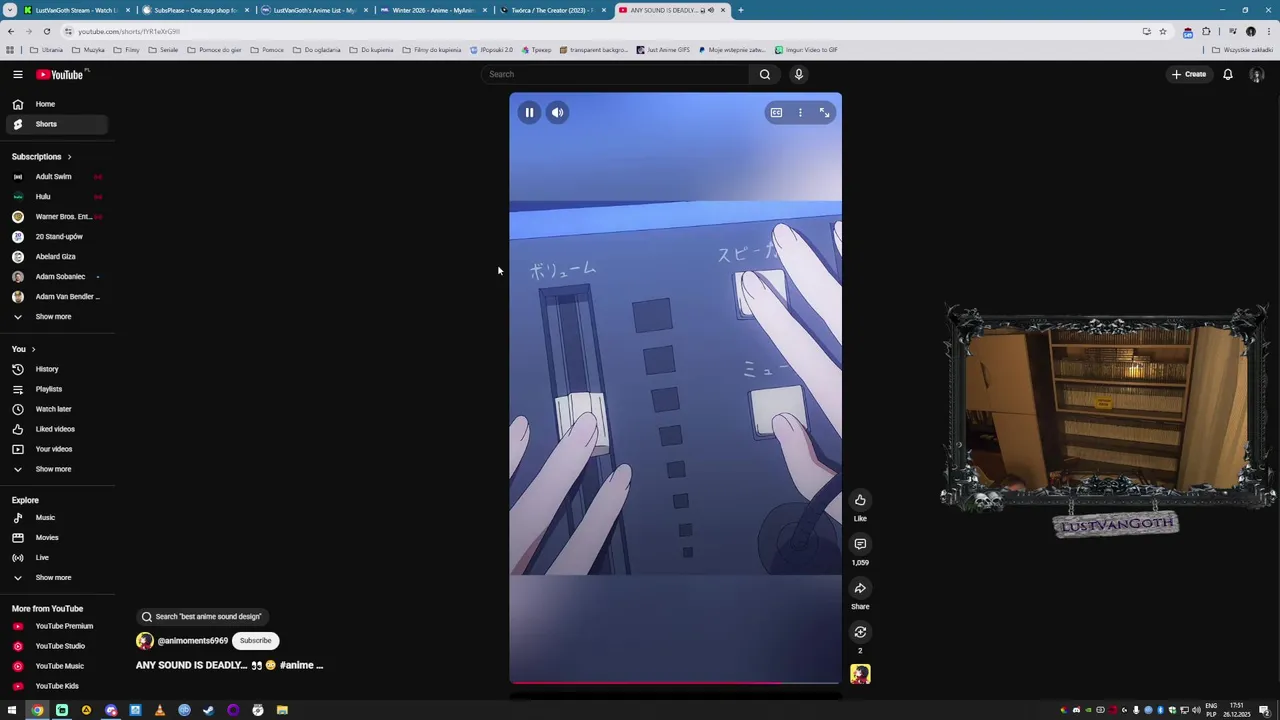
Task: Open the notifications bell
Action: pyautogui.click(x=1228, y=74)
